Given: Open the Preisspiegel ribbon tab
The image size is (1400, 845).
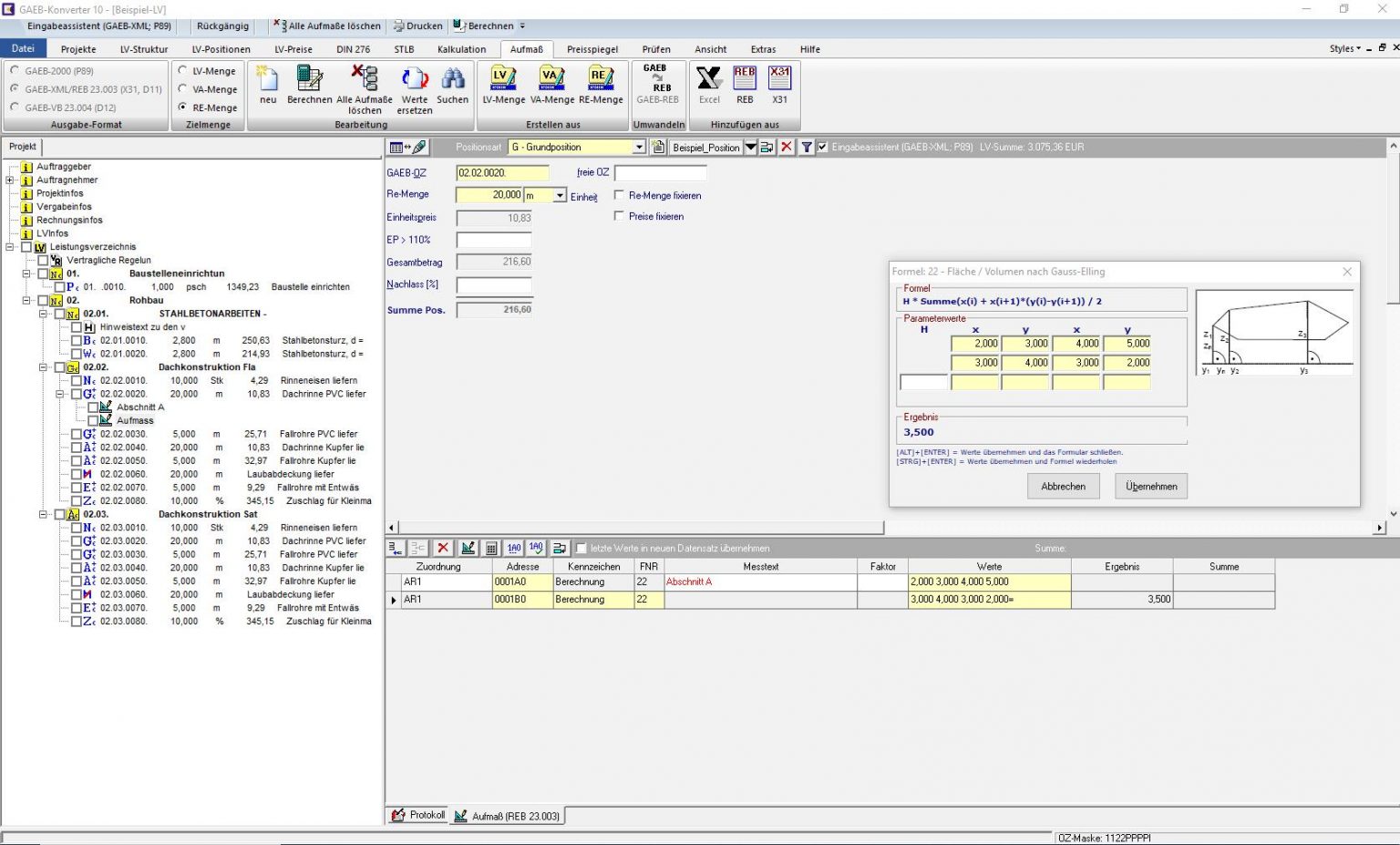Looking at the screenshot, I should click(592, 49).
